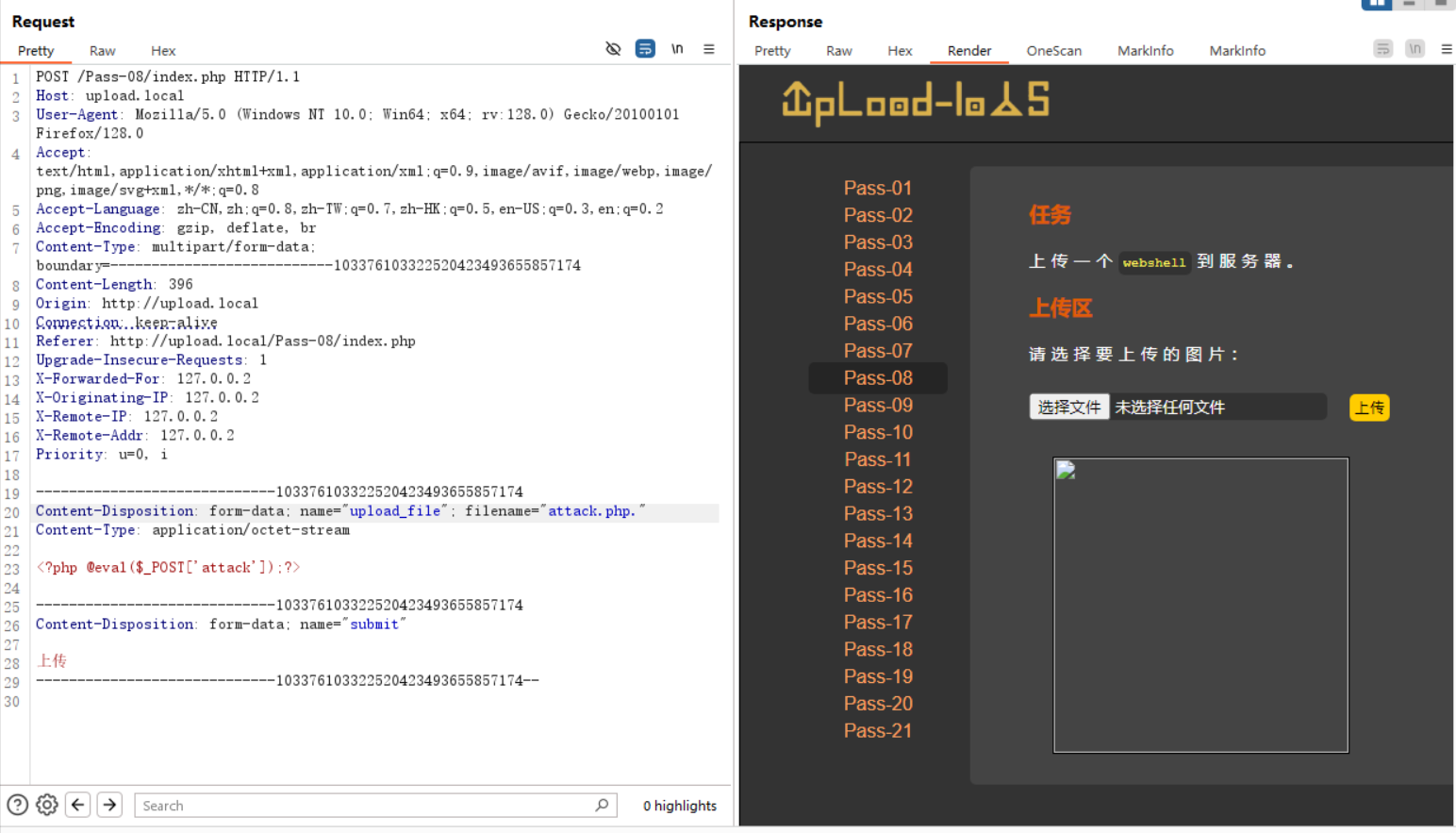Click the help question mark icon
1456x833 pixels.
pos(17,805)
